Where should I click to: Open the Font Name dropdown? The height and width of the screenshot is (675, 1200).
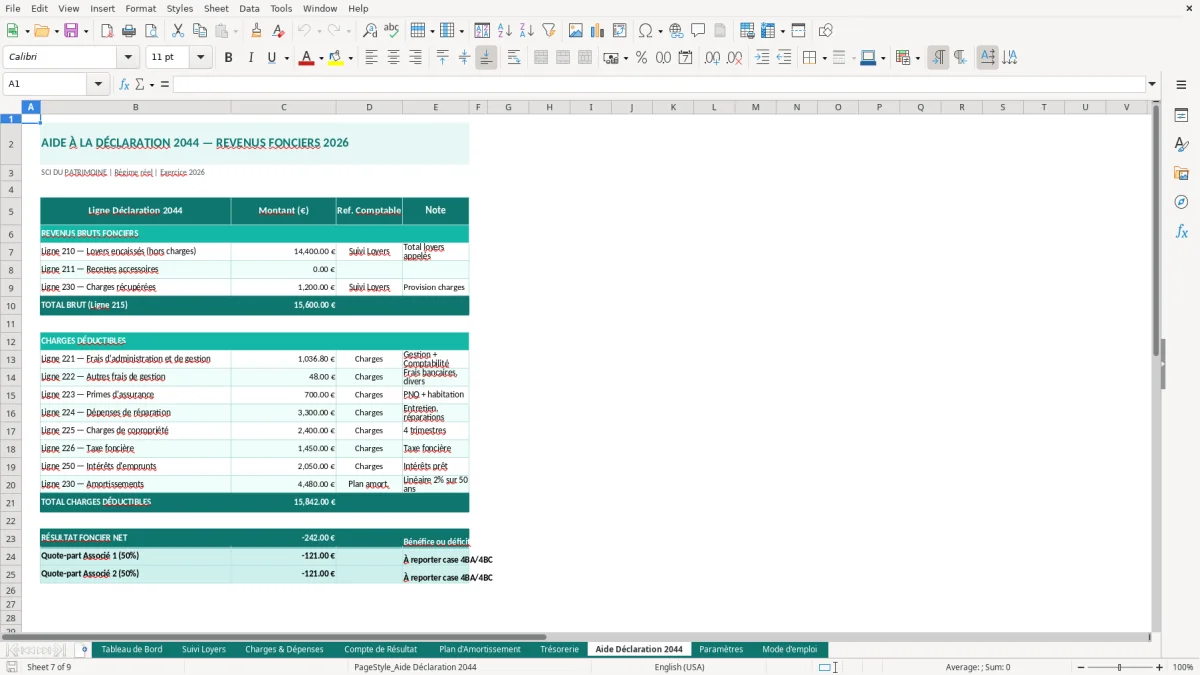click(128, 58)
